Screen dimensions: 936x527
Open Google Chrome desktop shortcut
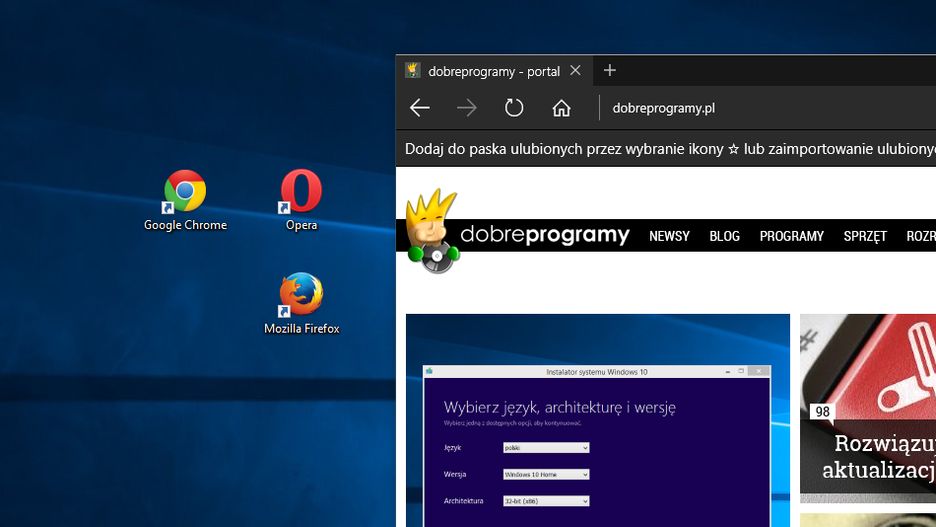click(x=185, y=201)
